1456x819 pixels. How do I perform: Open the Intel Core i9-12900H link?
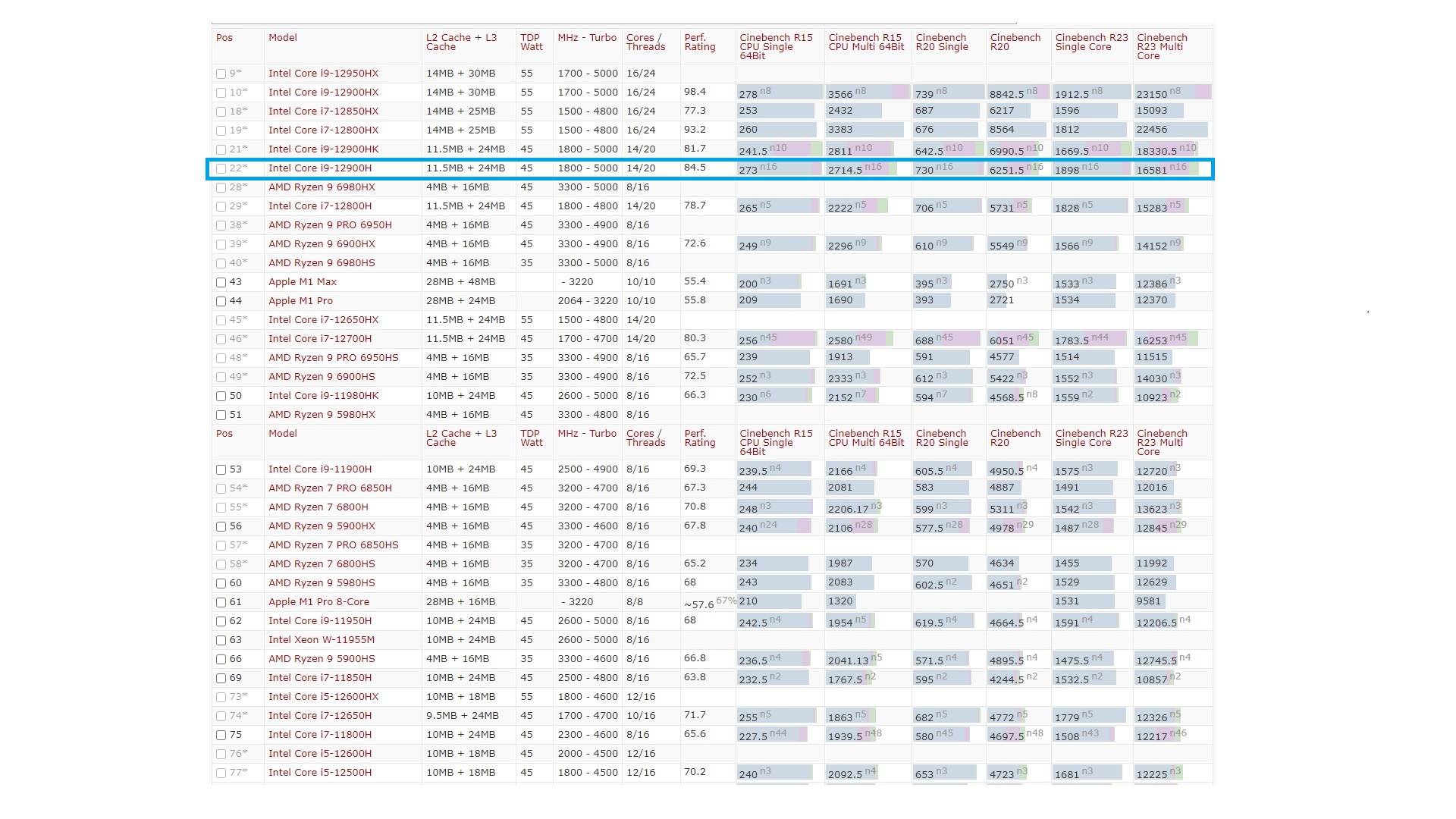click(319, 168)
